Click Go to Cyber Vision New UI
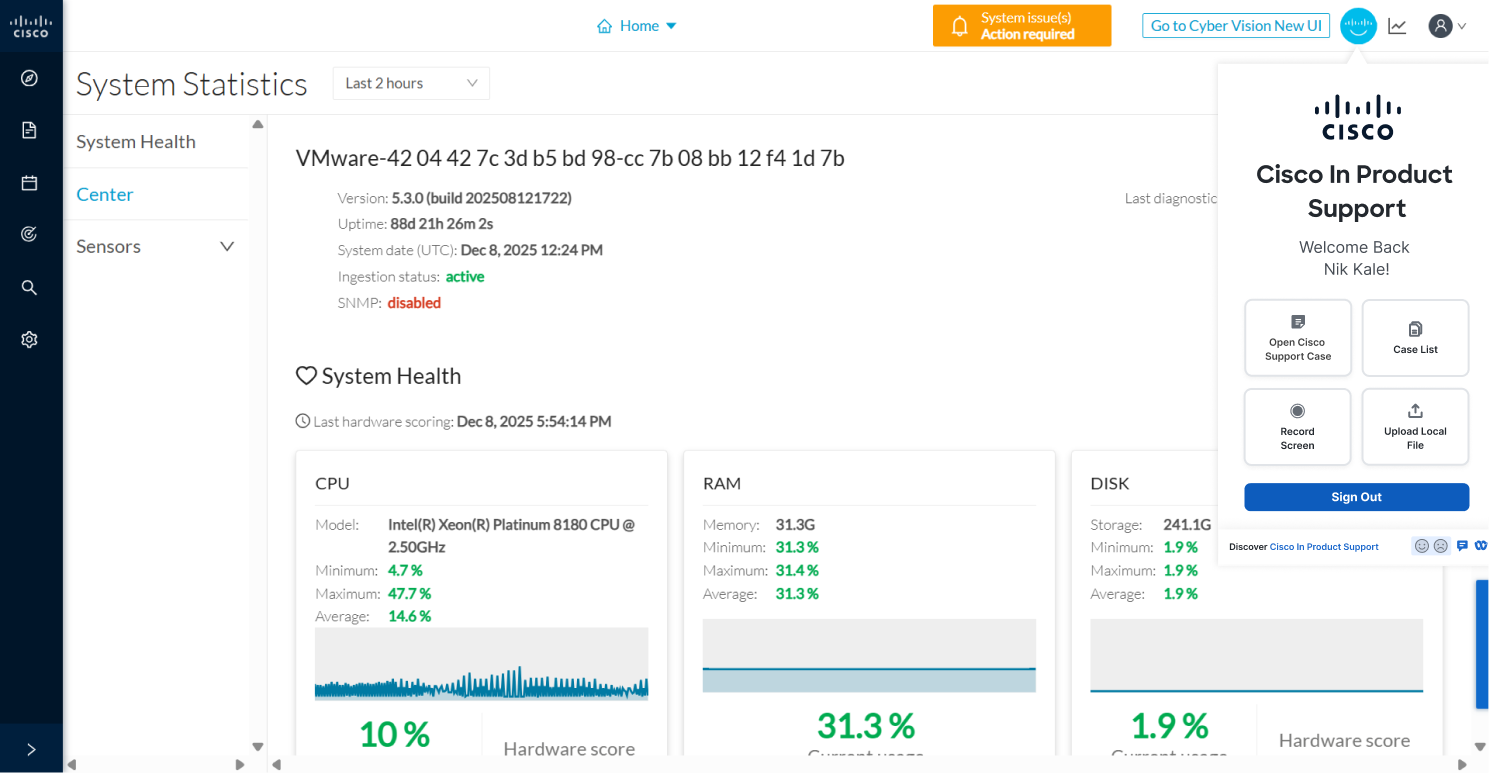This screenshot has width=1489, height=773. tap(1235, 26)
